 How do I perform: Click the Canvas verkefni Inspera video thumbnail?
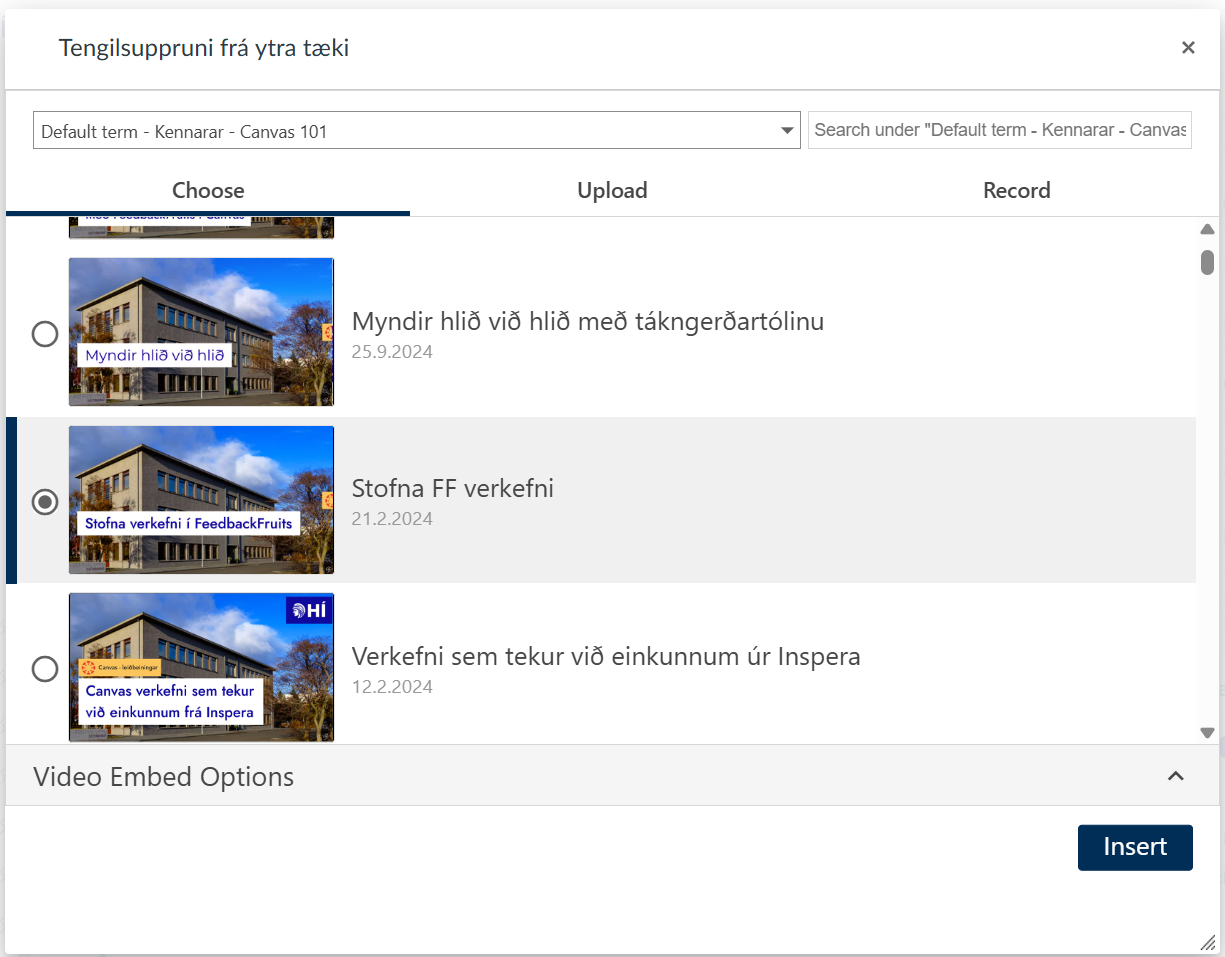201,667
